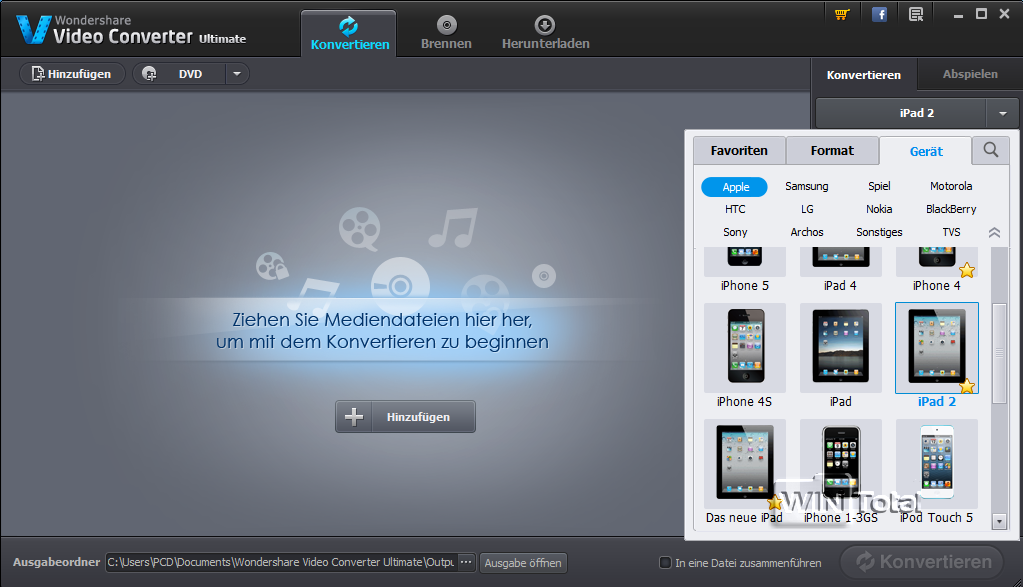Select the BlackBerry brand filter
The height and width of the screenshot is (587, 1023).
click(951, 209)
